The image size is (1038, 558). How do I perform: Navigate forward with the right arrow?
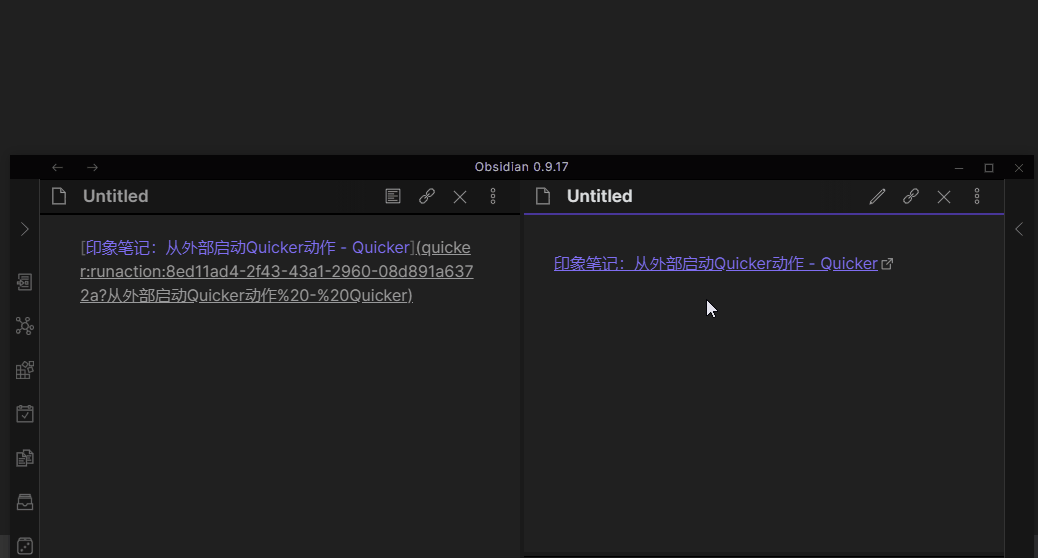[92, 167]
